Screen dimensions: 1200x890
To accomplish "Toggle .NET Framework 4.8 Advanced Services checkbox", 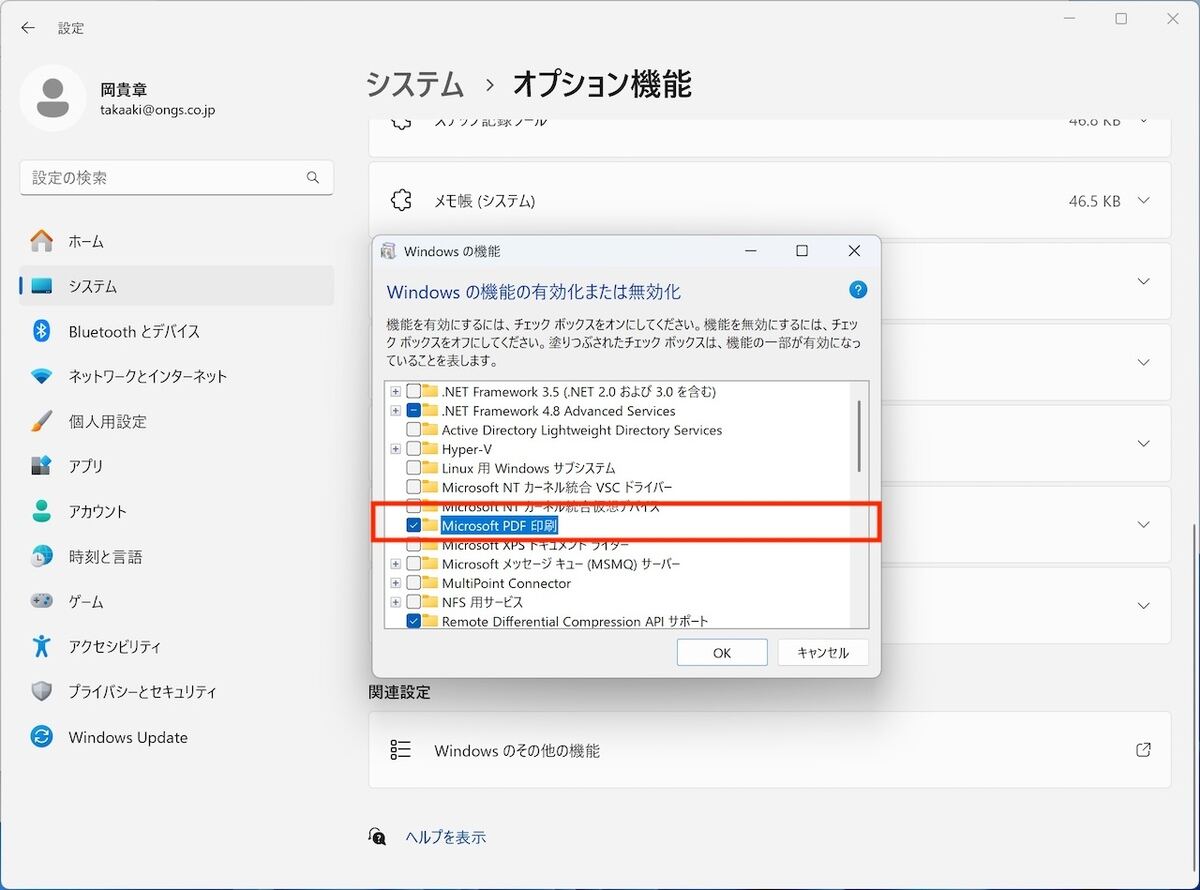I will click(413, 411).
